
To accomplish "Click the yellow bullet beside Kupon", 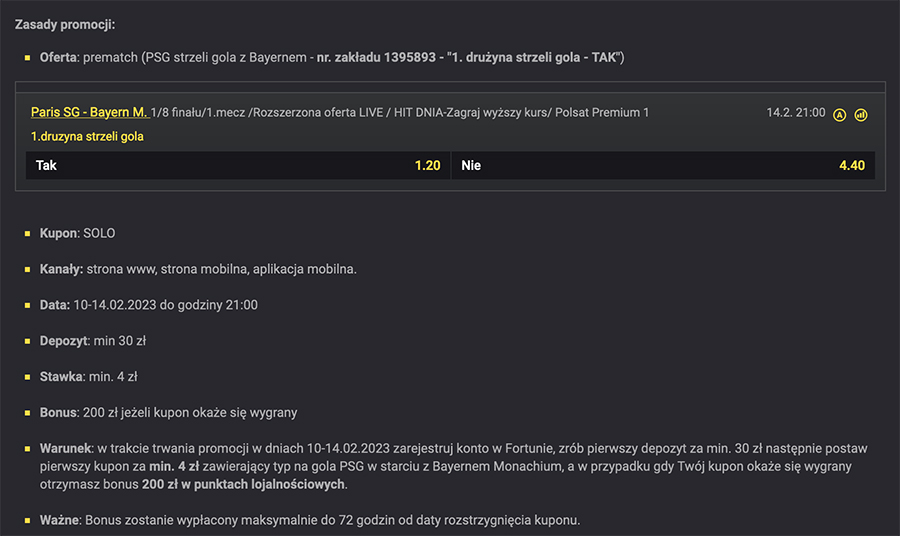I will [29, 234].
